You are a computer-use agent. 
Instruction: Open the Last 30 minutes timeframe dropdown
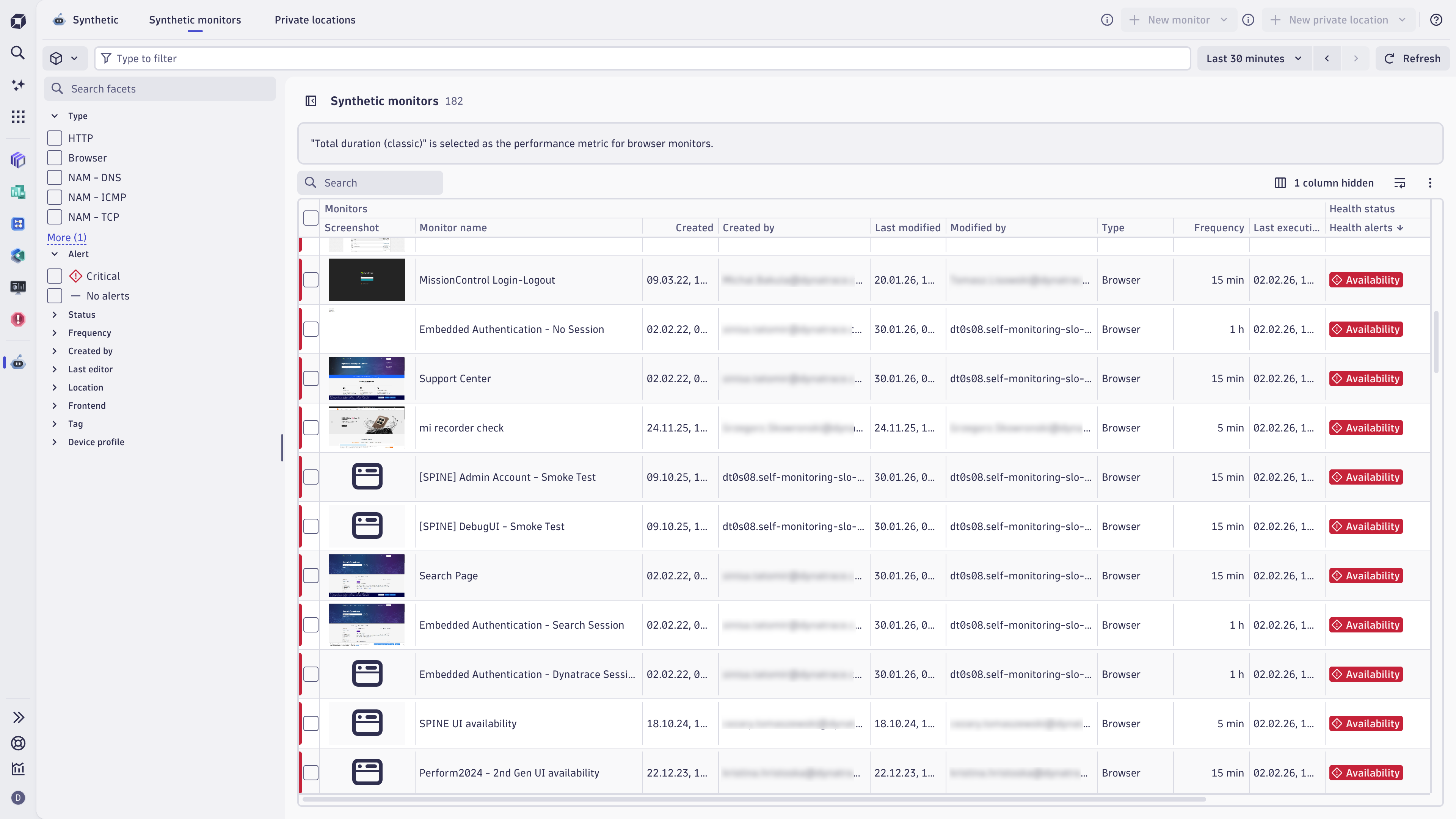[x=1254, y=58]
